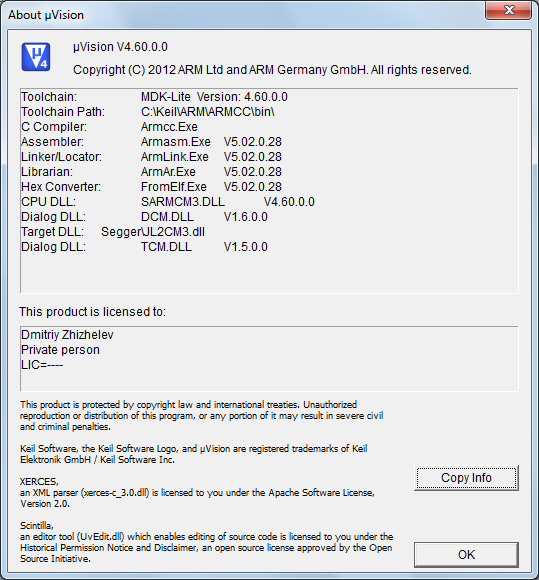Click the V4.60.0.0 version of SARMCM3.DLL

tap(289, 202)
